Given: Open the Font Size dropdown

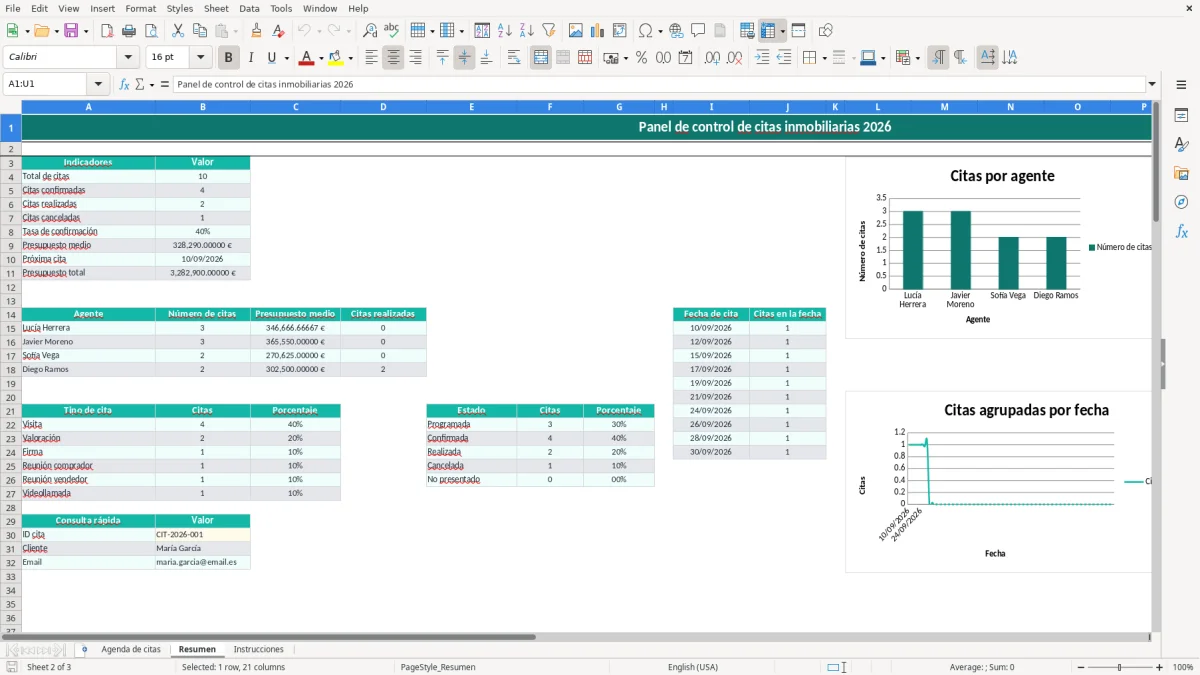Looking at the screenshot, I should [201, 58].
